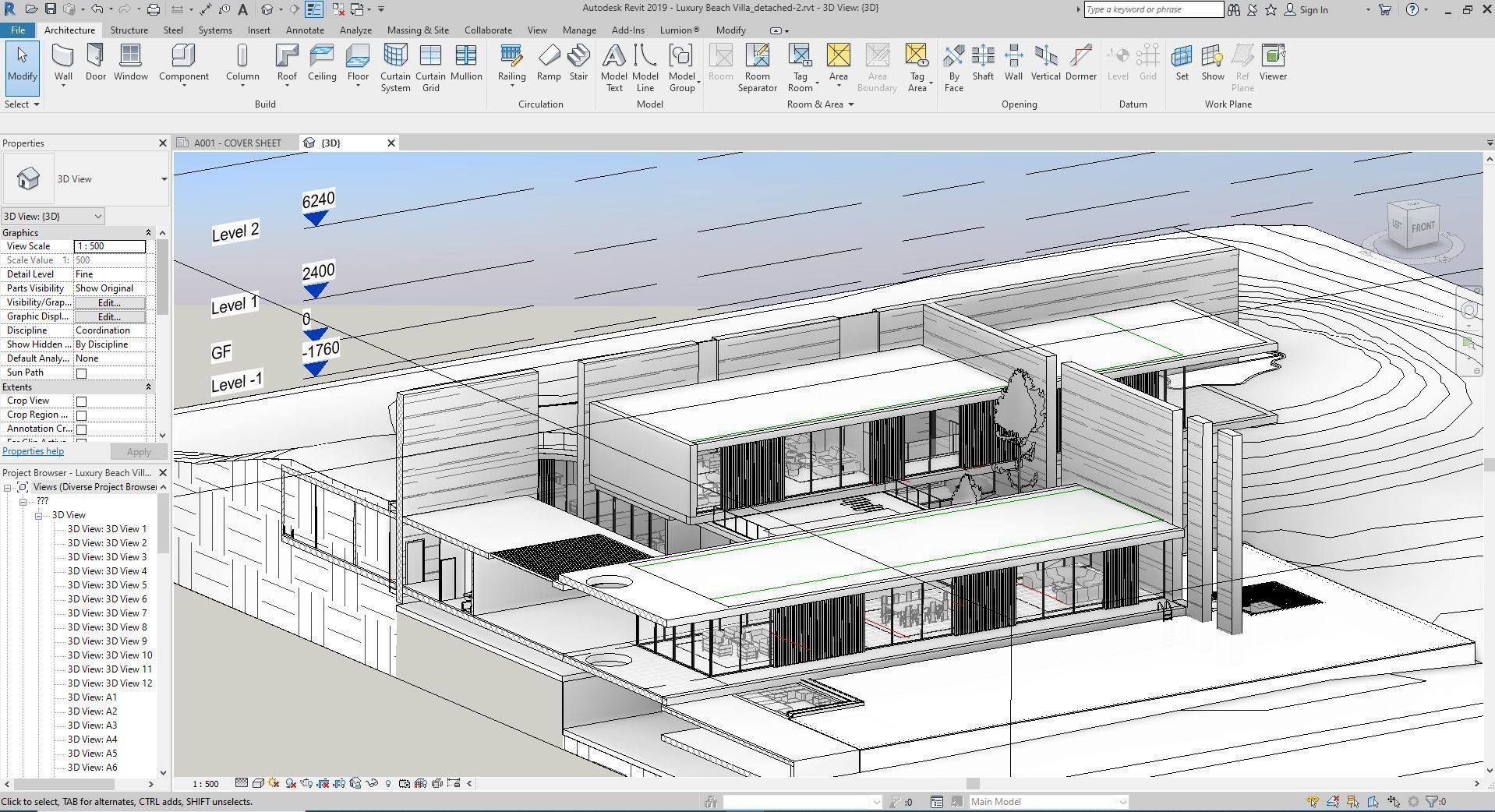Click the Save icon in quick access toolbar

click(51, 9)
